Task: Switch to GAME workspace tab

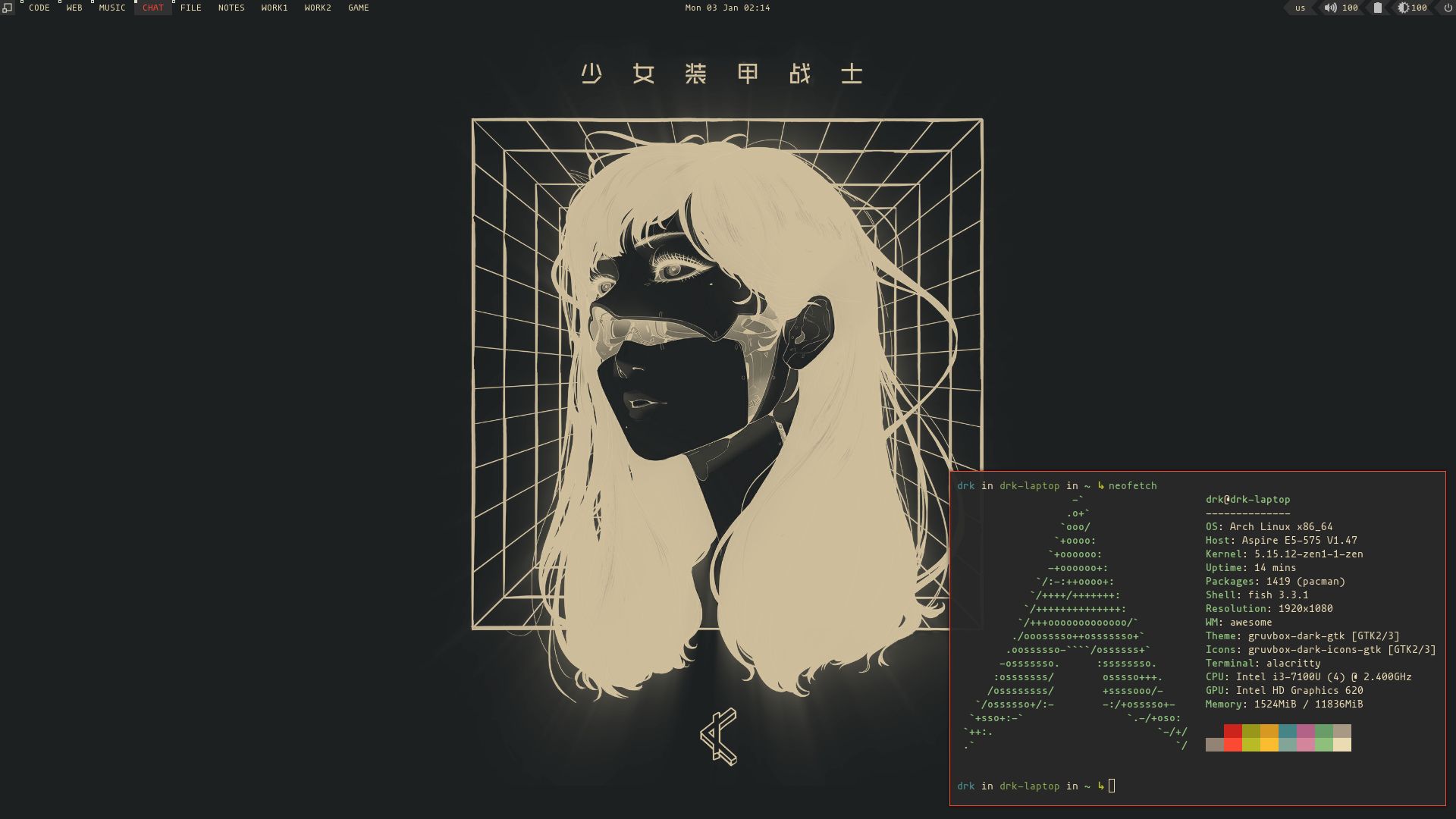Action: click(x=357, y=8)
